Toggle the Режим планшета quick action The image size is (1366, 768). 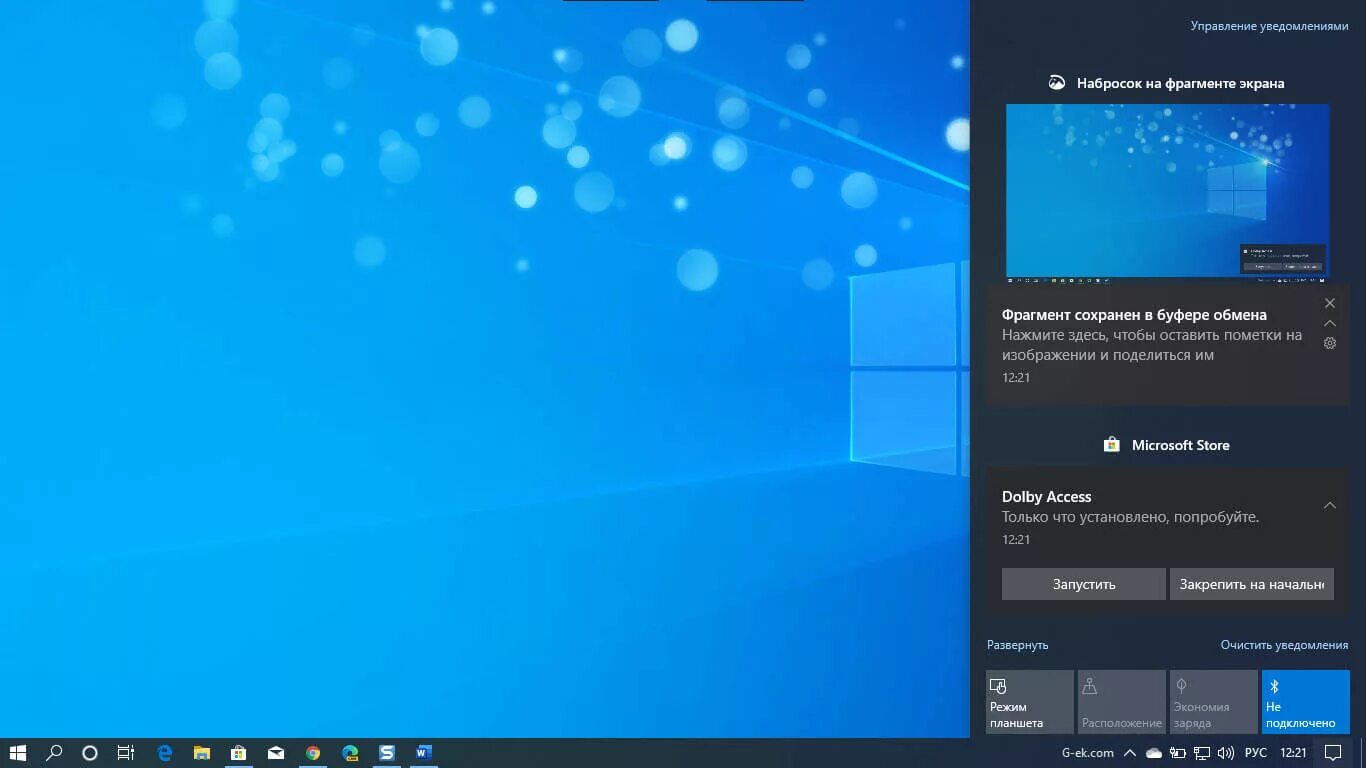click(1029, 701)
